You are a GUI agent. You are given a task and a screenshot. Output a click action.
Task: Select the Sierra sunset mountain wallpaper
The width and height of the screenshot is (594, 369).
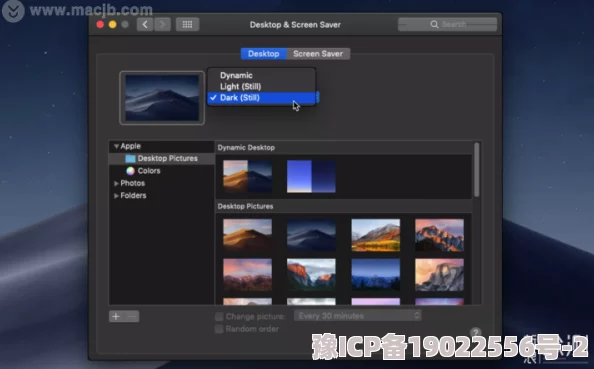point(439,235)
